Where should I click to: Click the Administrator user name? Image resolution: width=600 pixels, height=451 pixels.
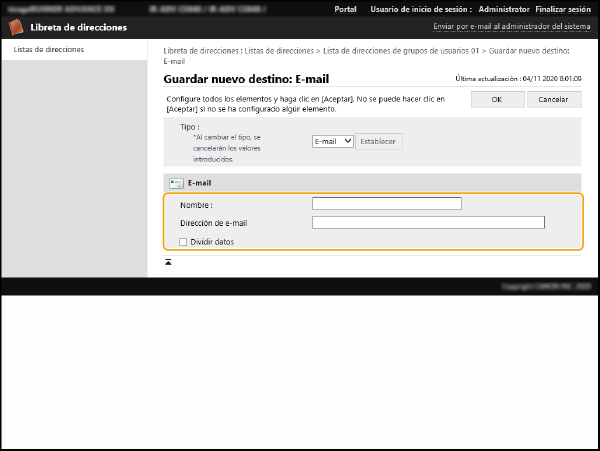click(504, 9)
